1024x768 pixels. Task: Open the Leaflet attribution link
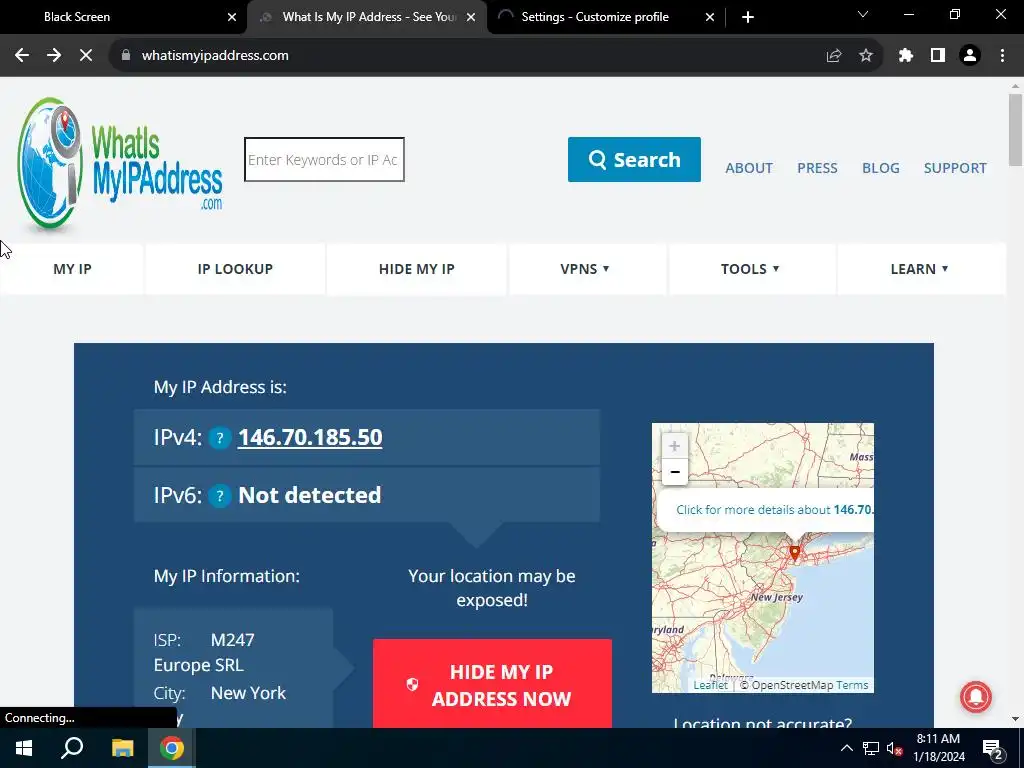(x=710, y=685)
